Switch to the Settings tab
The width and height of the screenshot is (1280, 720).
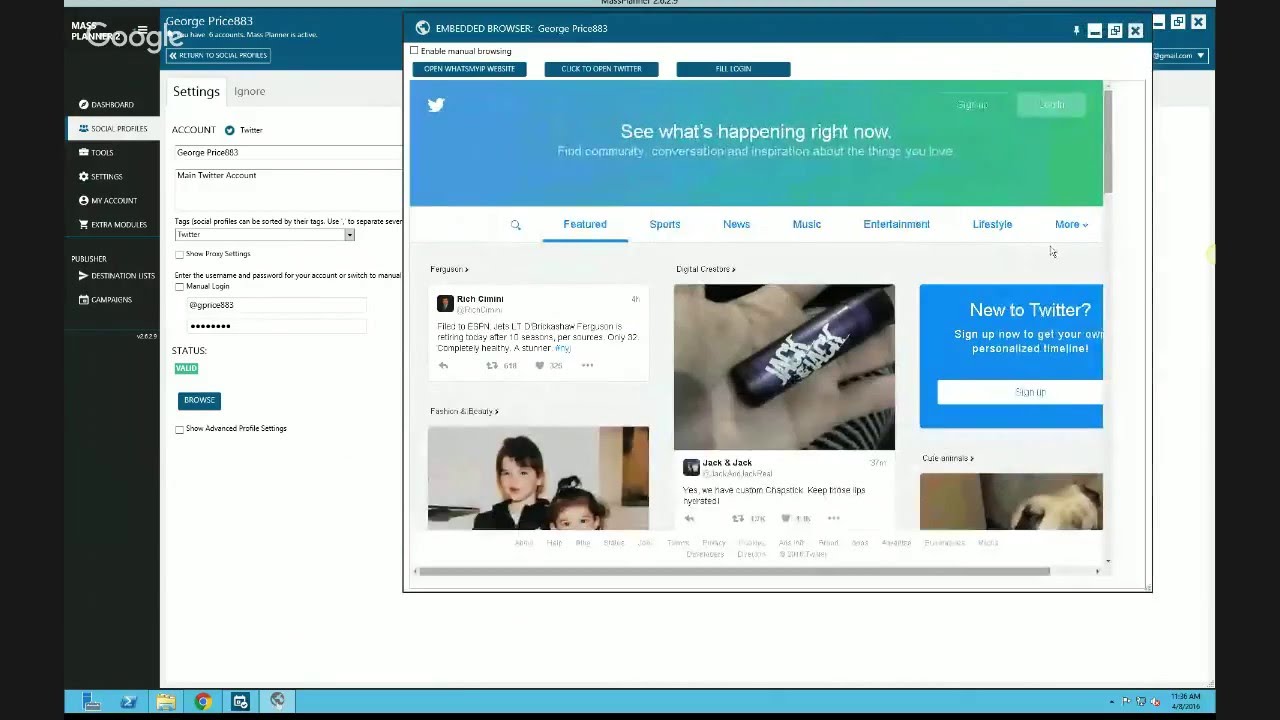196,91
